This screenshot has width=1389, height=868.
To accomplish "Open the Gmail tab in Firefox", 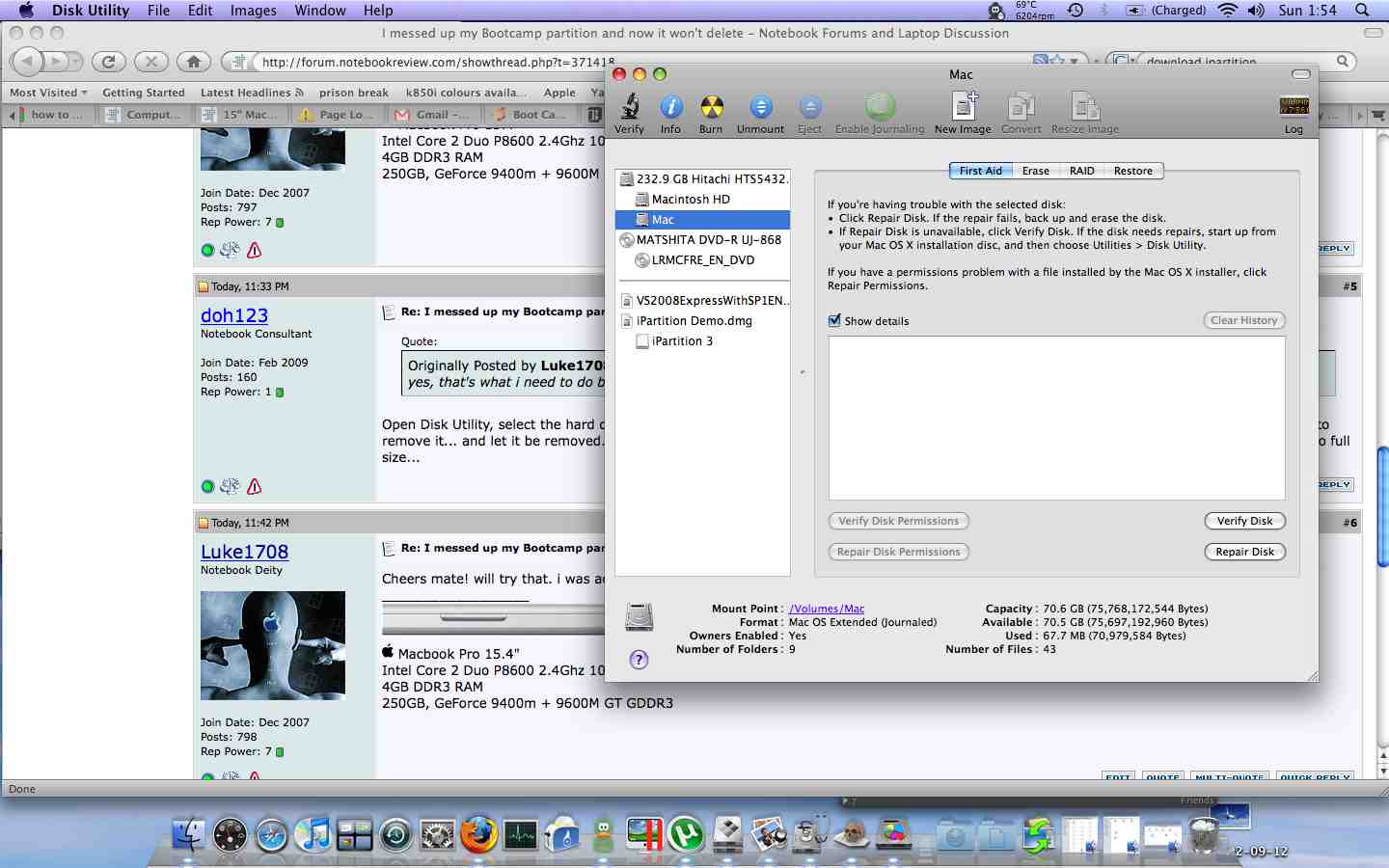I will (433, 114).
